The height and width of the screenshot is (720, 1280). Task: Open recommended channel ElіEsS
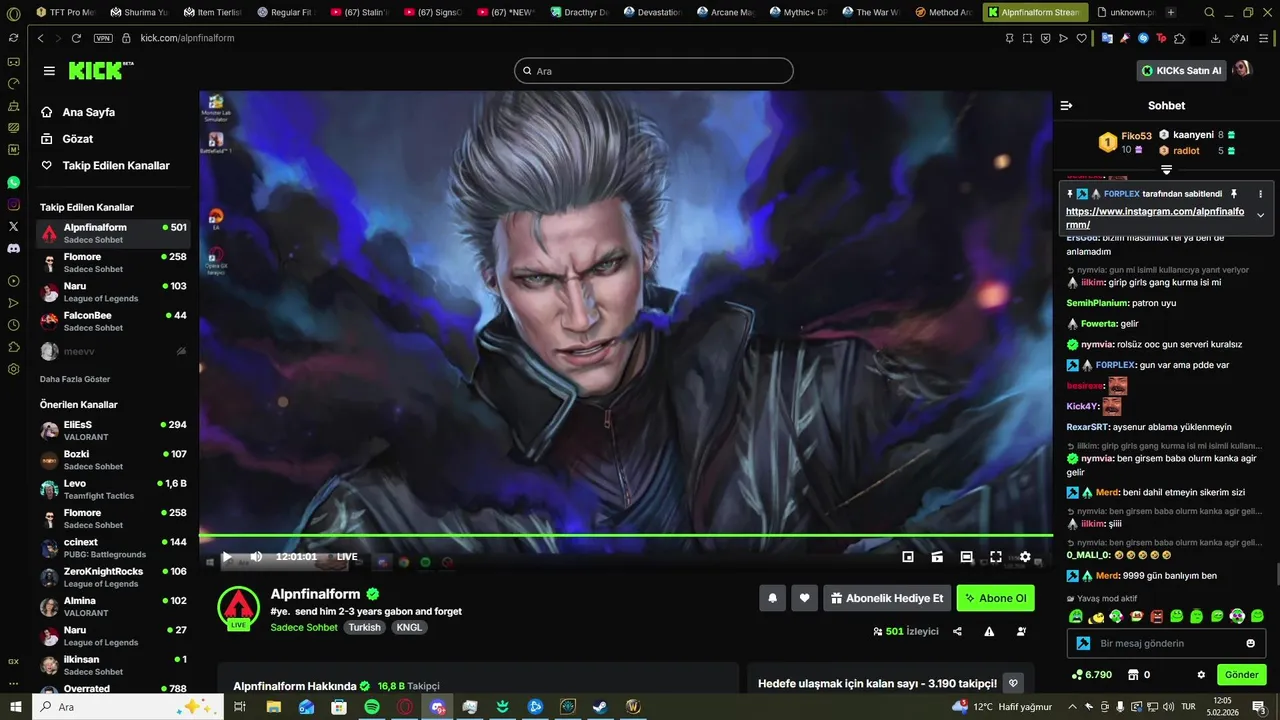coord(113,430)
